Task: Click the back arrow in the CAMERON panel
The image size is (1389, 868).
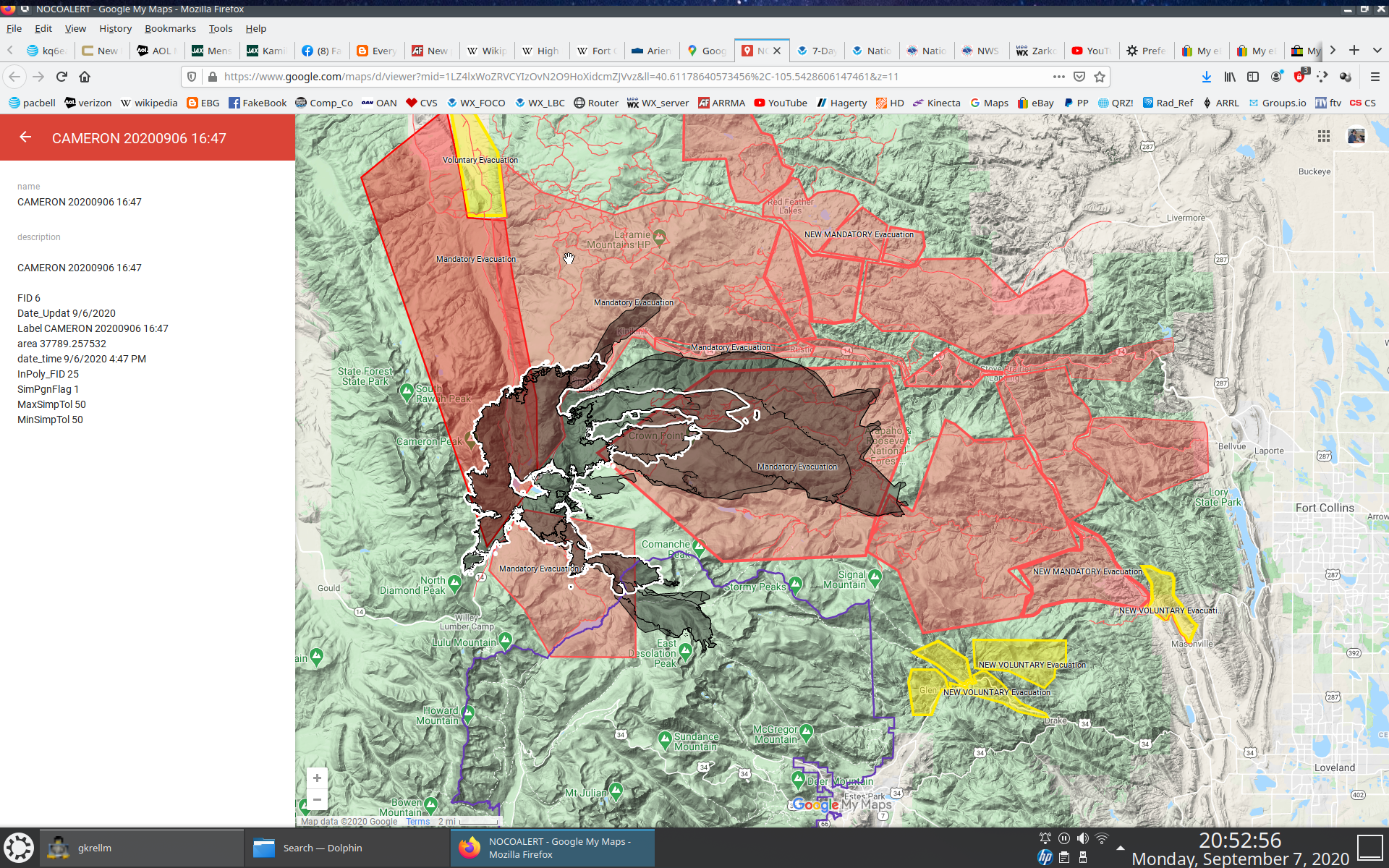Action: [26, 137]
